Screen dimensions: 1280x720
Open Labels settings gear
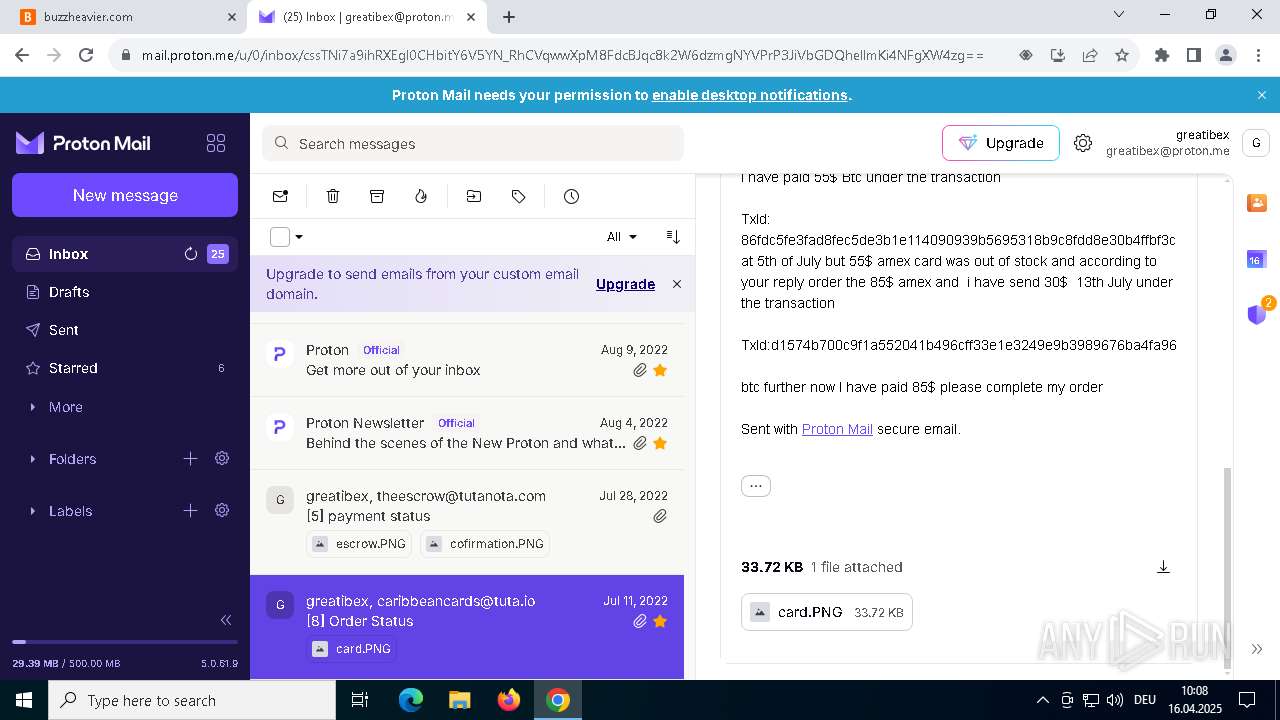(x=222, y=510)
